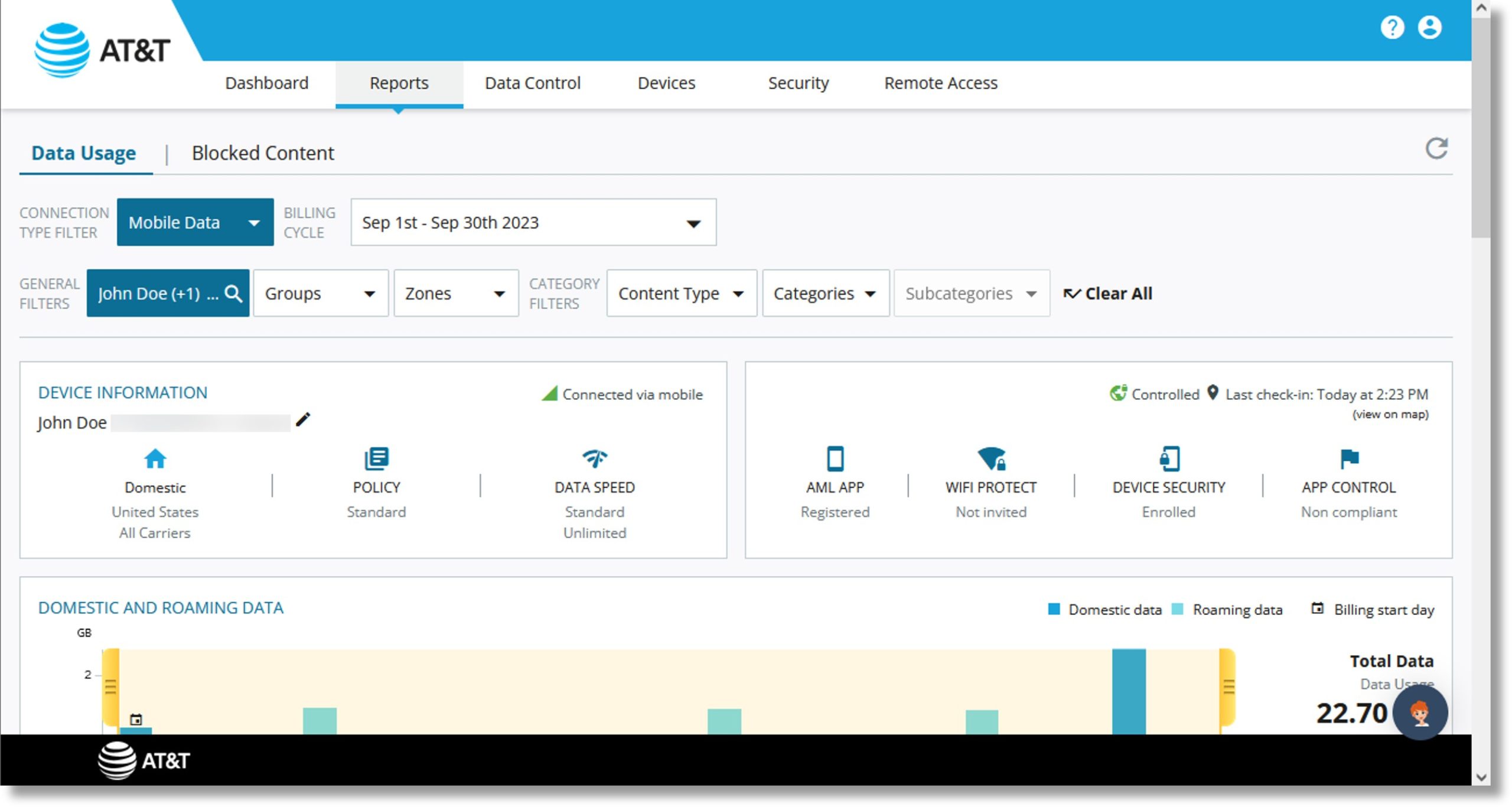Open the Remote Access tab
1512x807 pixels.
tap(940, 83)
